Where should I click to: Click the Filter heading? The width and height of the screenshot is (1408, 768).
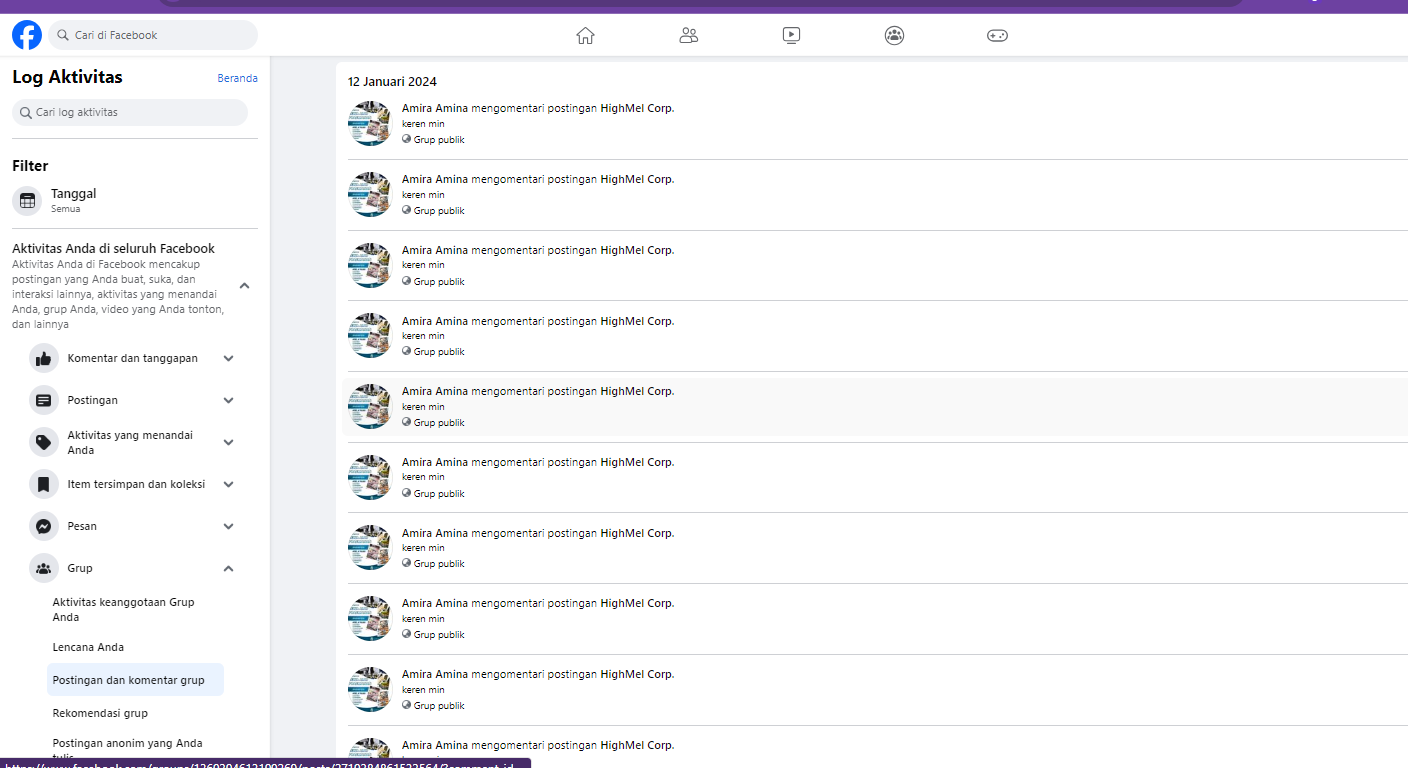[30, 166]
